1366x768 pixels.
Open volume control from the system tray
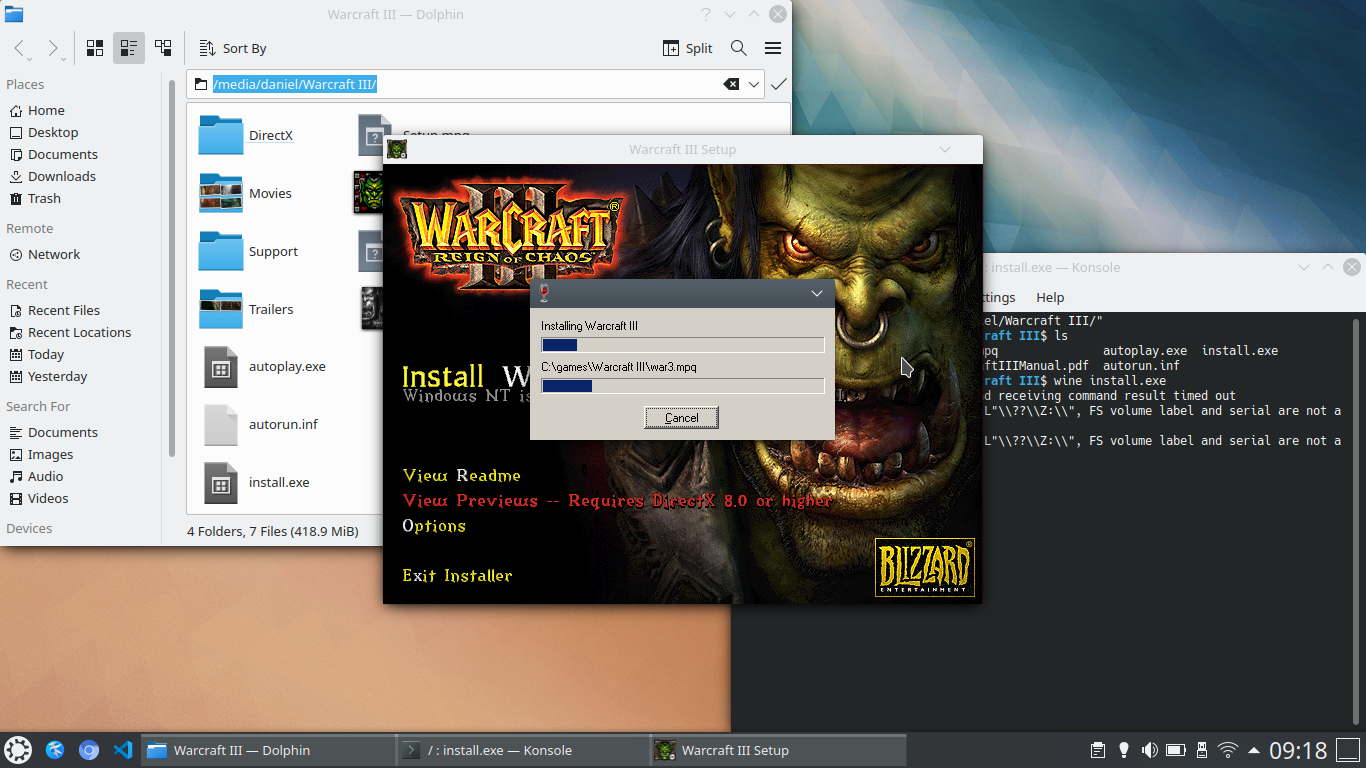tap(1149, 749)
